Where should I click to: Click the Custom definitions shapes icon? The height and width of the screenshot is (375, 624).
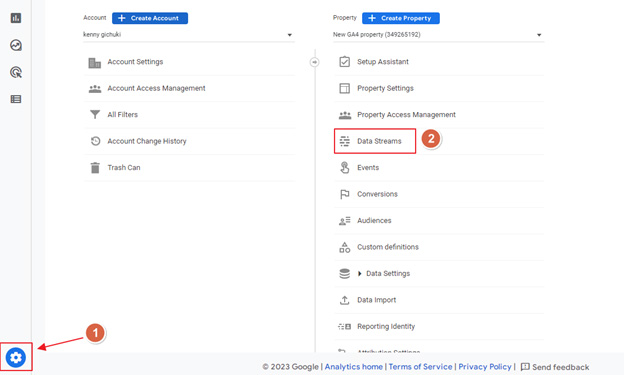[345, 247]
